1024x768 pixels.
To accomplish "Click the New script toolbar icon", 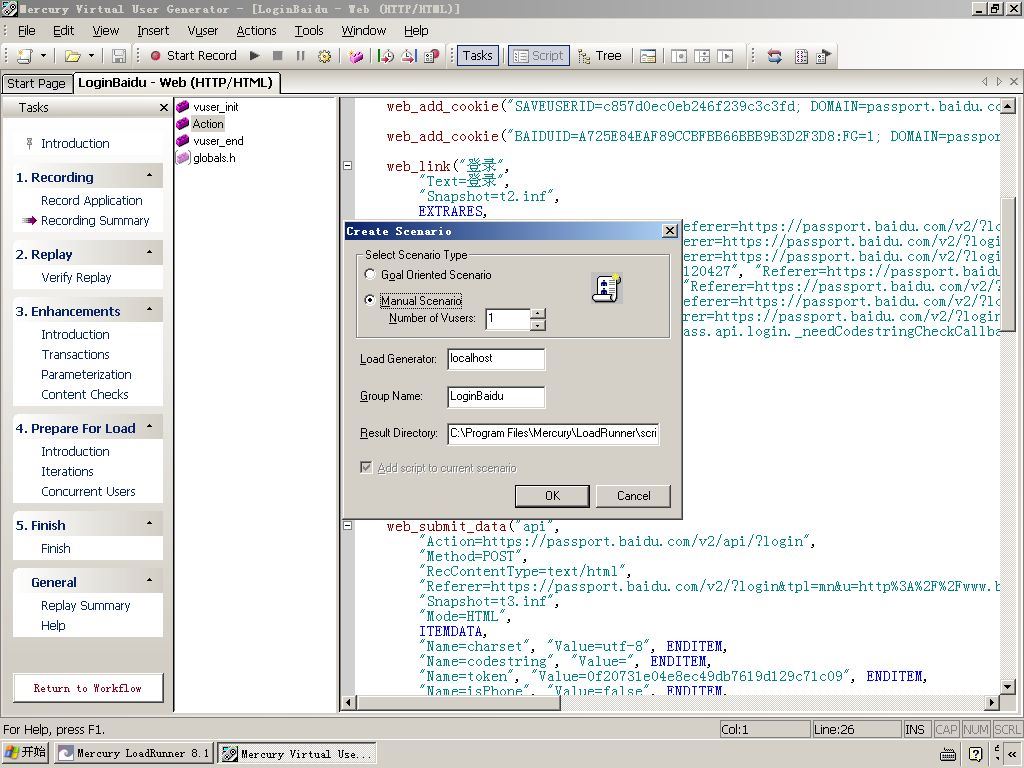I will [x=25, y=56].
